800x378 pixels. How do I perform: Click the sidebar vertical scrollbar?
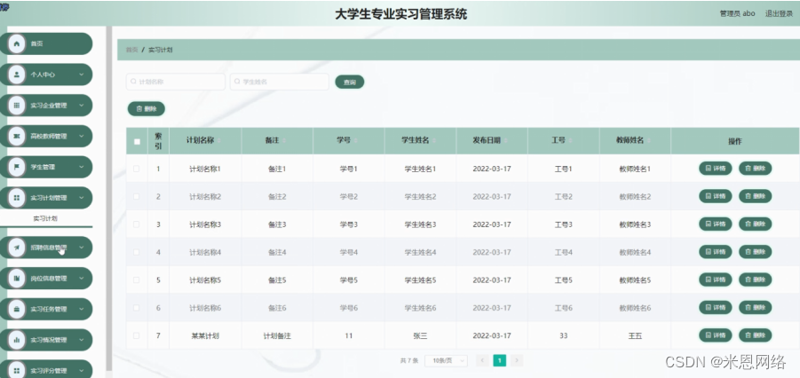109,199
